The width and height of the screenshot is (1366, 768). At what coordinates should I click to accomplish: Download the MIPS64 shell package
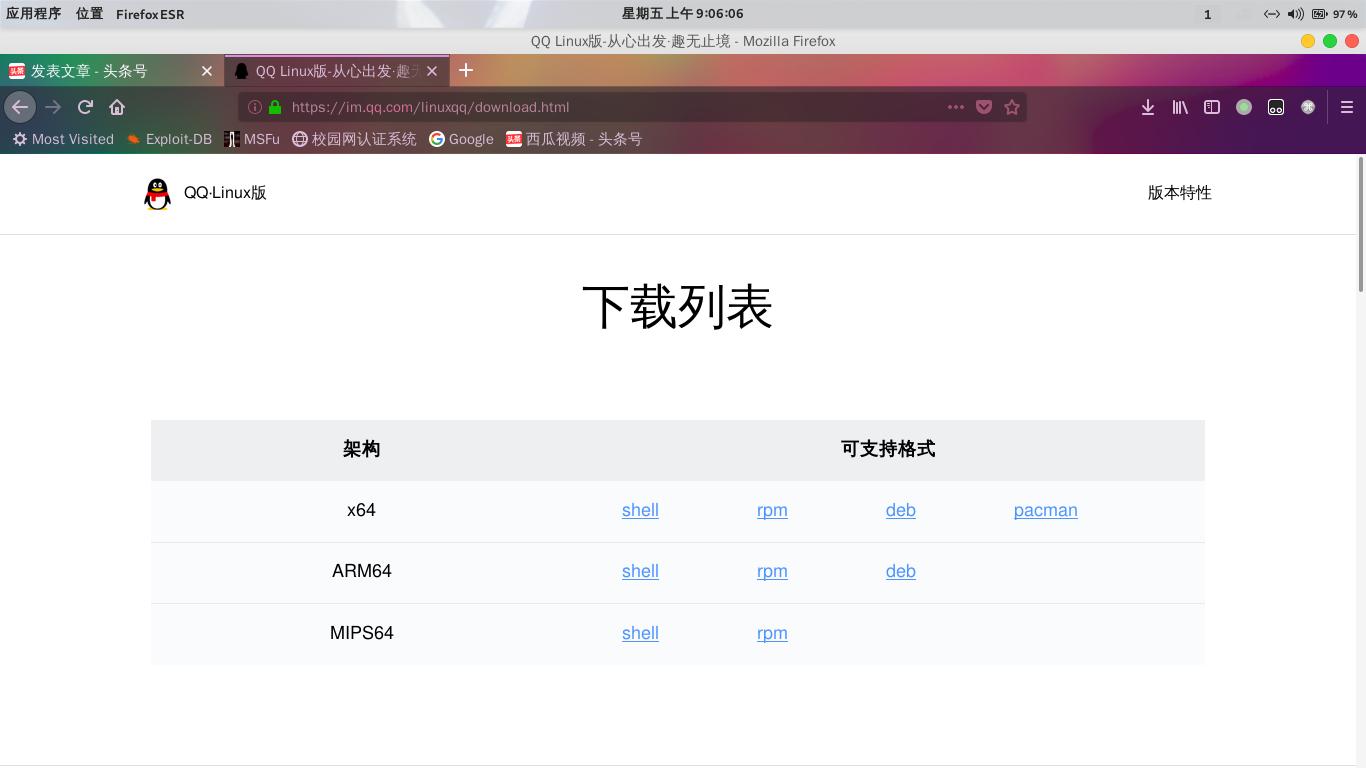click(x=640, y=633)
